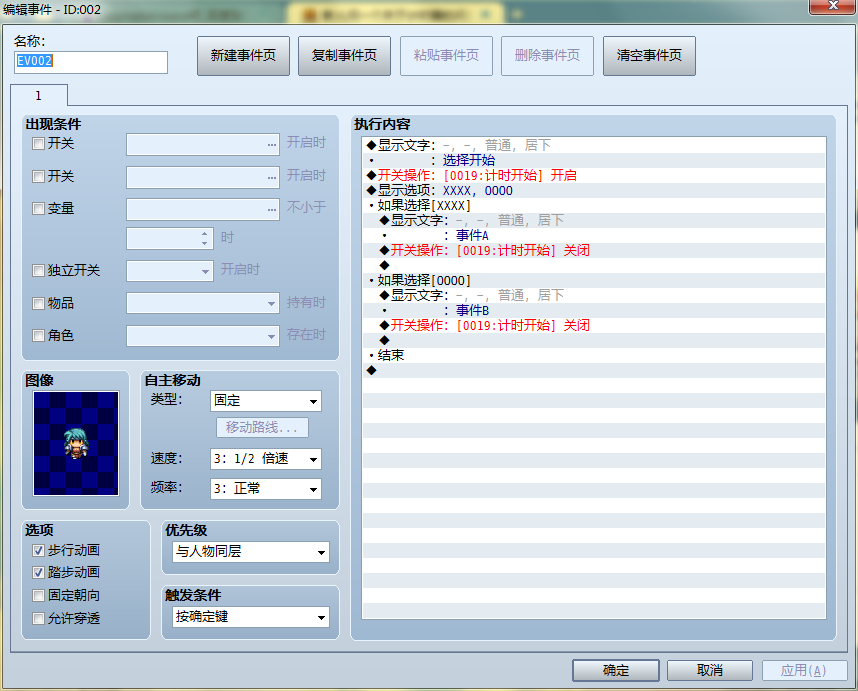This screenshot has height=691, width=858.
Task: Select the first line 显示文字 command
Action: pyautogui.click(x=594, y=145)
